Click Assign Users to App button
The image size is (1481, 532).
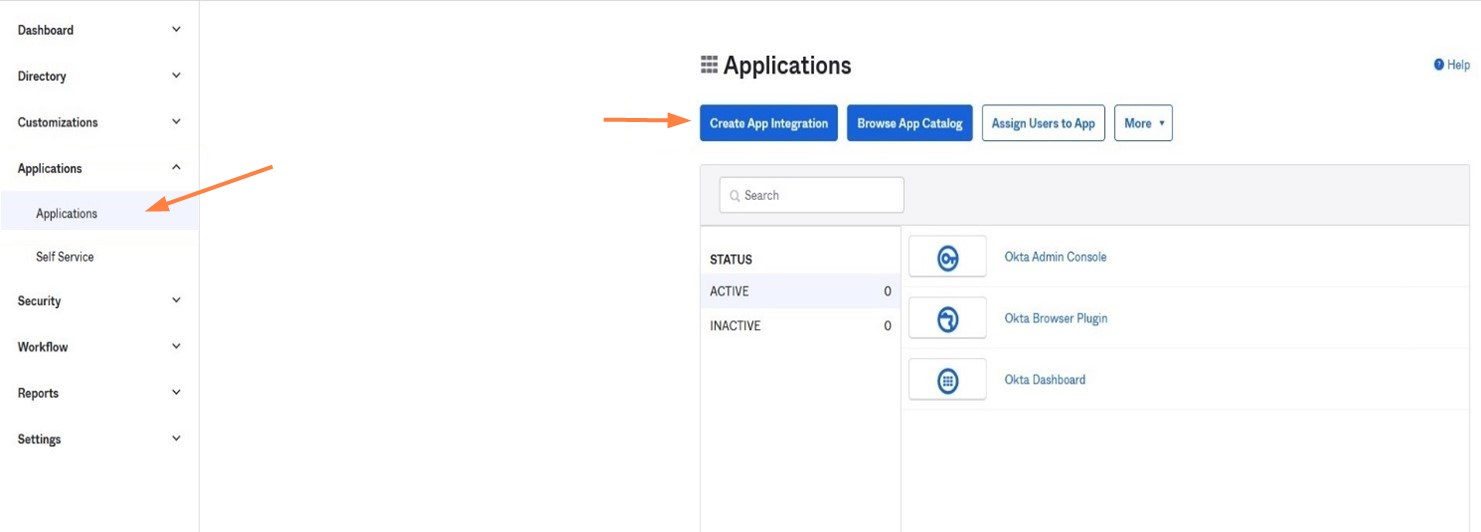click(1043, 123)
